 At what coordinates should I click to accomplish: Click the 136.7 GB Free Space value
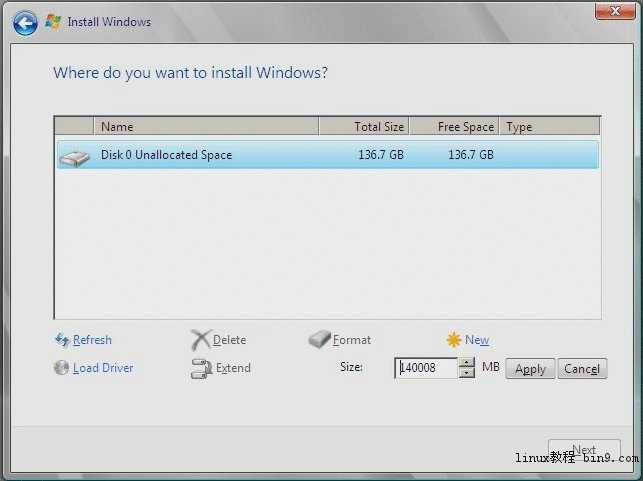tap(471, 155)
